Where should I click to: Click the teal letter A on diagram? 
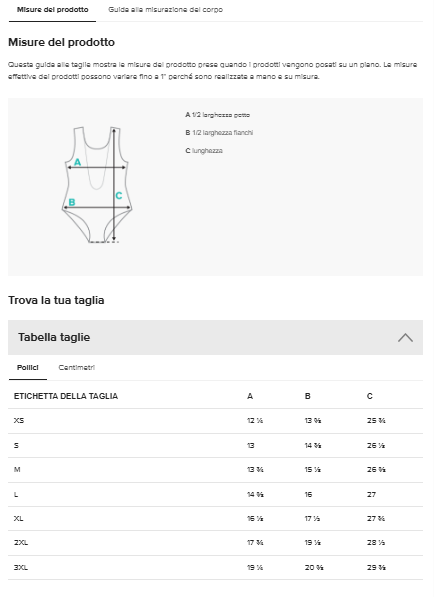[77, 162]
